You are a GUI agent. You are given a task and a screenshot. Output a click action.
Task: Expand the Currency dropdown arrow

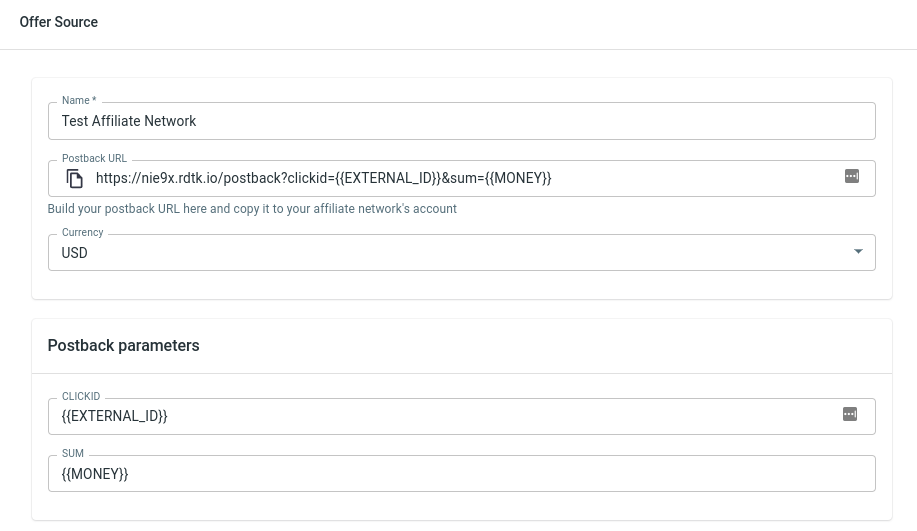(857, 252)
